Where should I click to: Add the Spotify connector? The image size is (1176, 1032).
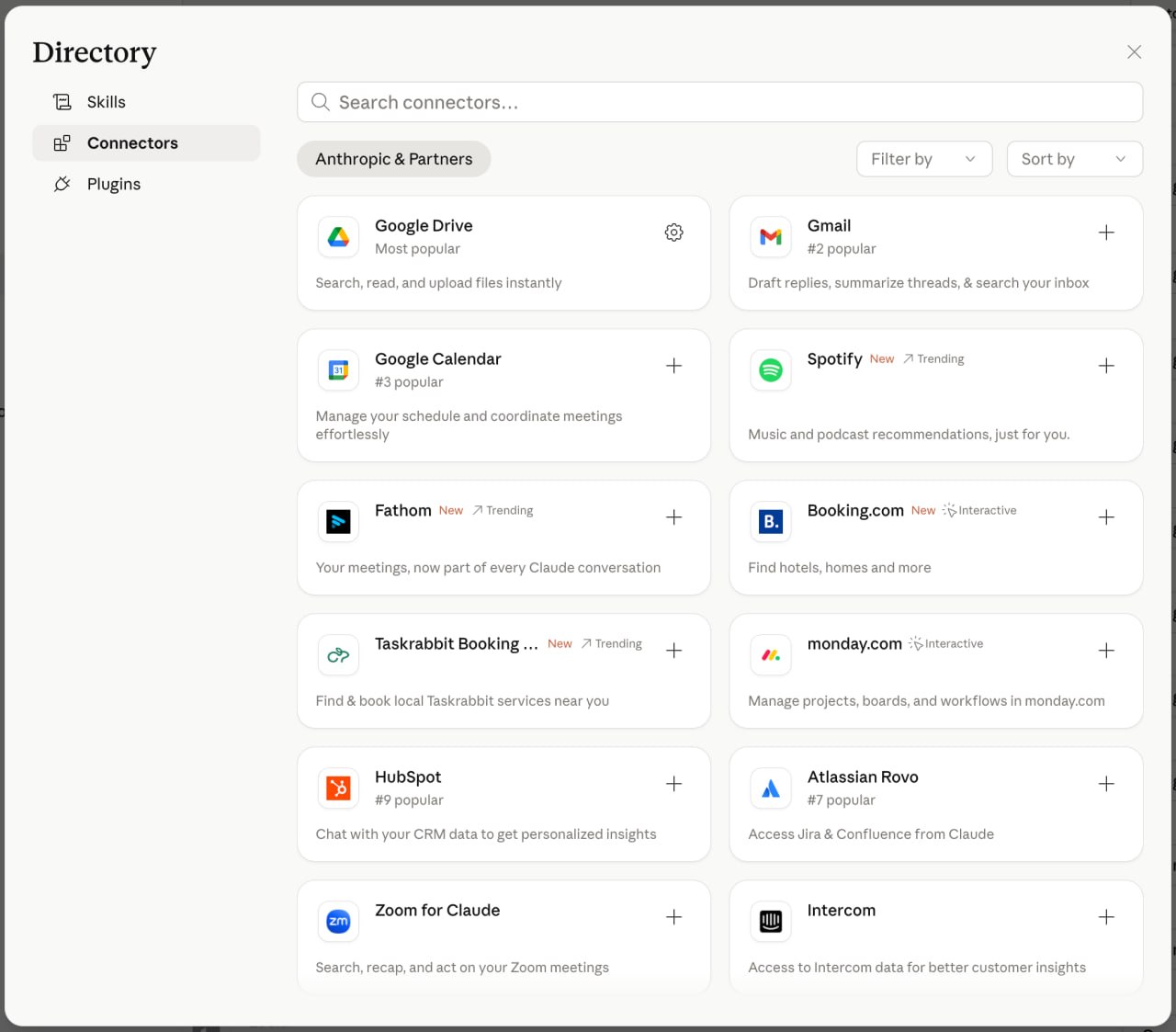tap(1106, 366)
